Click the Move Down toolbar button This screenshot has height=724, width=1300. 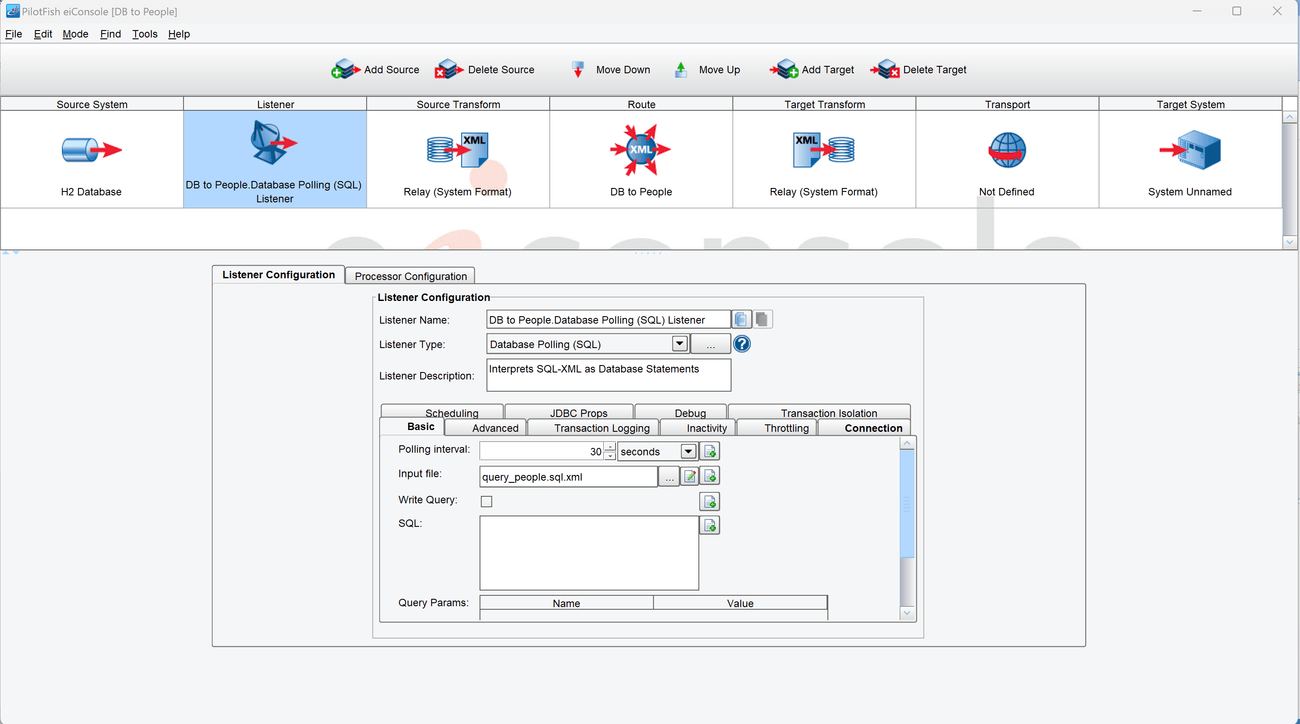610,70
